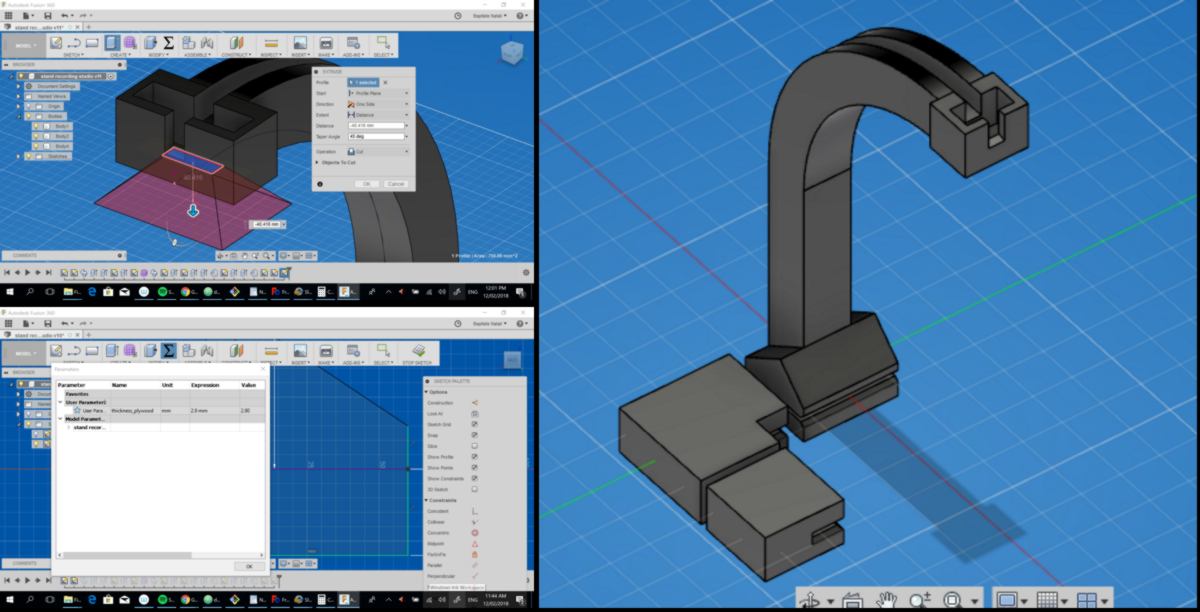Click Extrude icon in top window toolbar
The height and width of the screenshot is (612, 1200).
pos(112,43)
